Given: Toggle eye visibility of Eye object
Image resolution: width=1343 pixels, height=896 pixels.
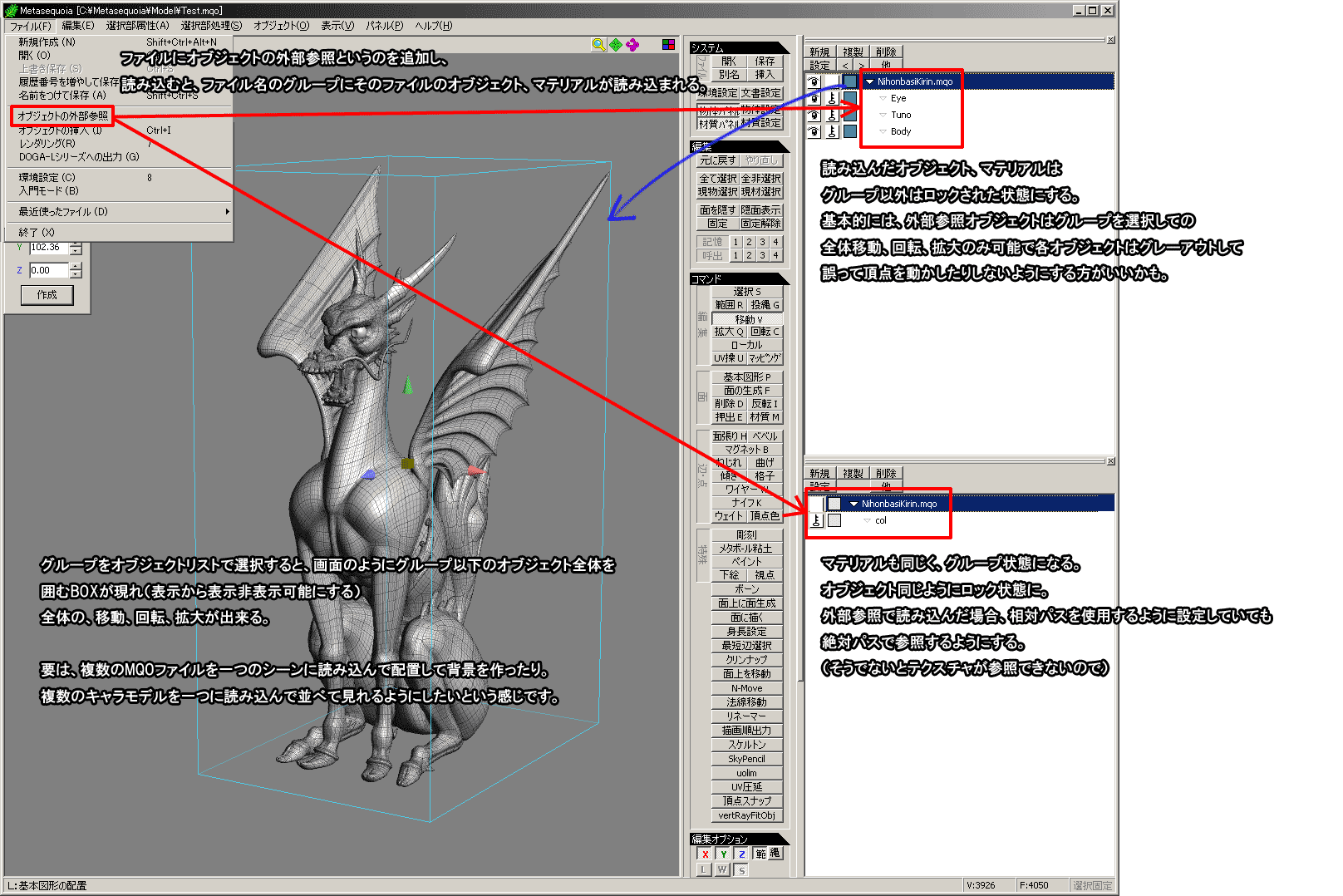Looking at the screenshot, I should [814, 98].
